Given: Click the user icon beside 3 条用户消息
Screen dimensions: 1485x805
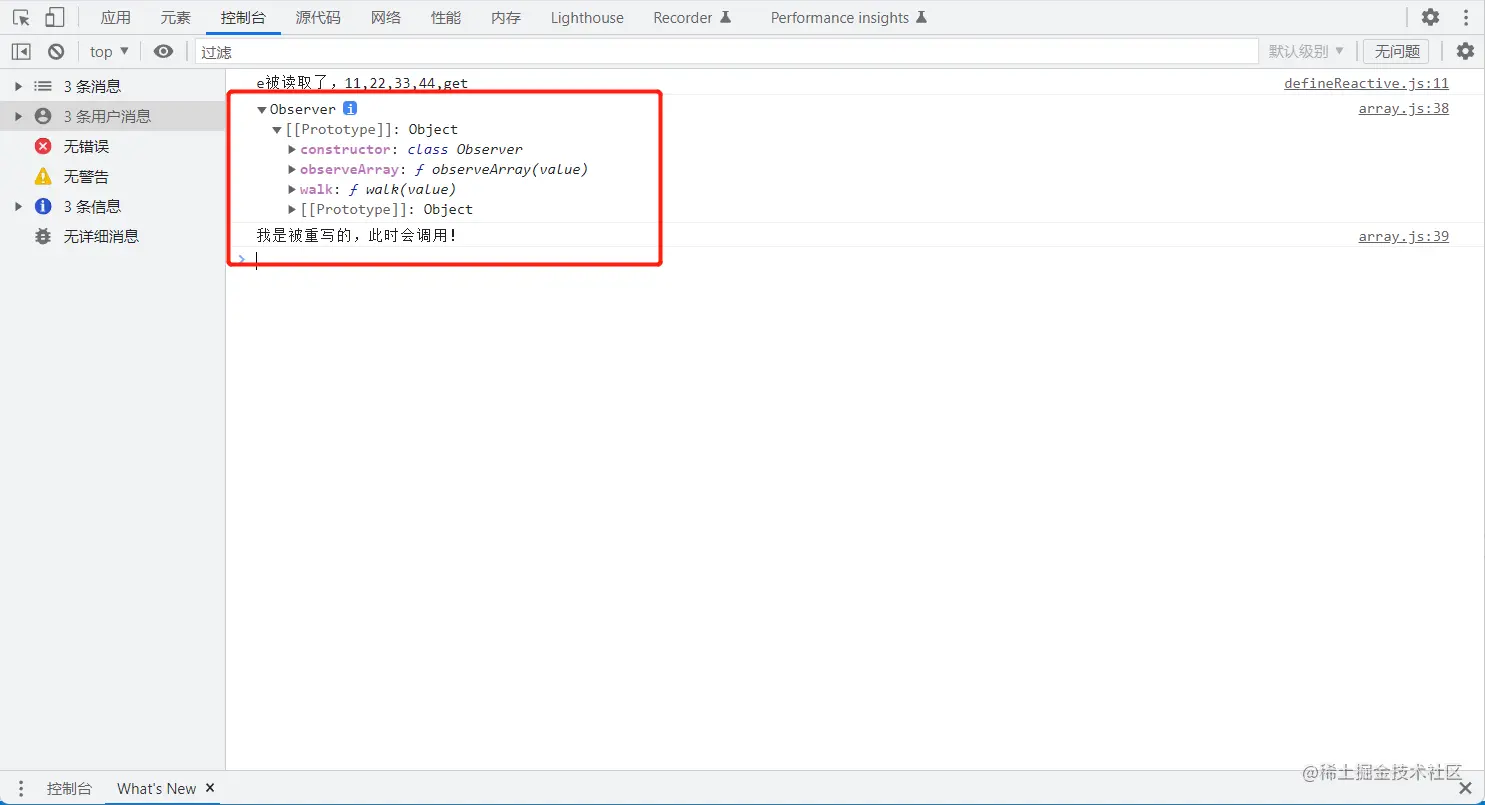Looking at the screenshot, I should [x=43, y=116].
